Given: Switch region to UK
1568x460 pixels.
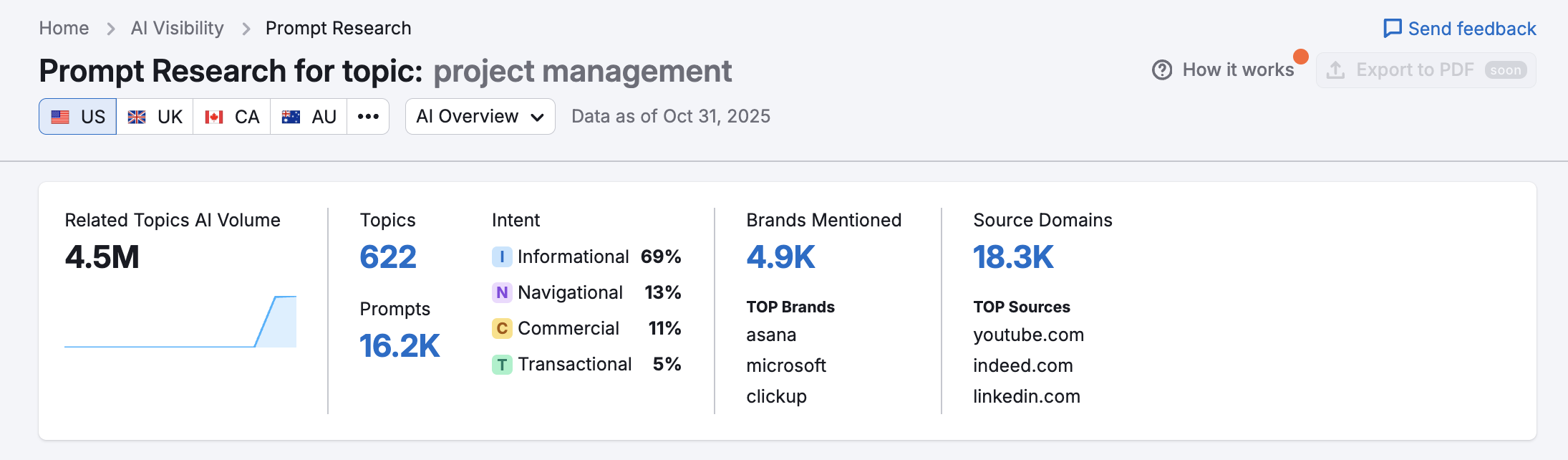Looking at the screenshot, I should click(155, 117).
